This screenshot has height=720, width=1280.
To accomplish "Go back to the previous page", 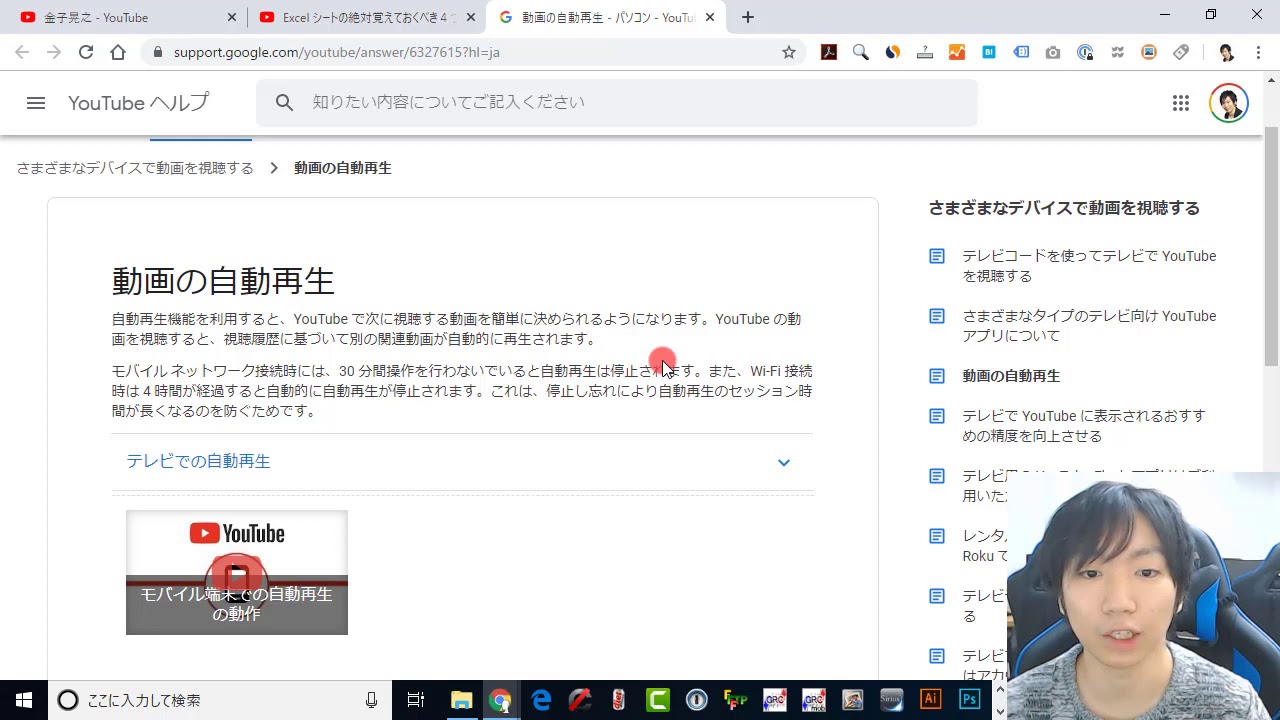I will point(22,52).
